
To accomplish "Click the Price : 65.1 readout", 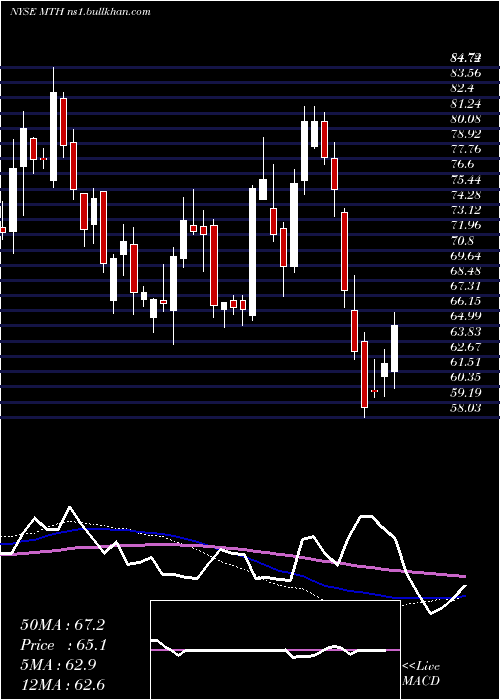I will pos(64,645).
